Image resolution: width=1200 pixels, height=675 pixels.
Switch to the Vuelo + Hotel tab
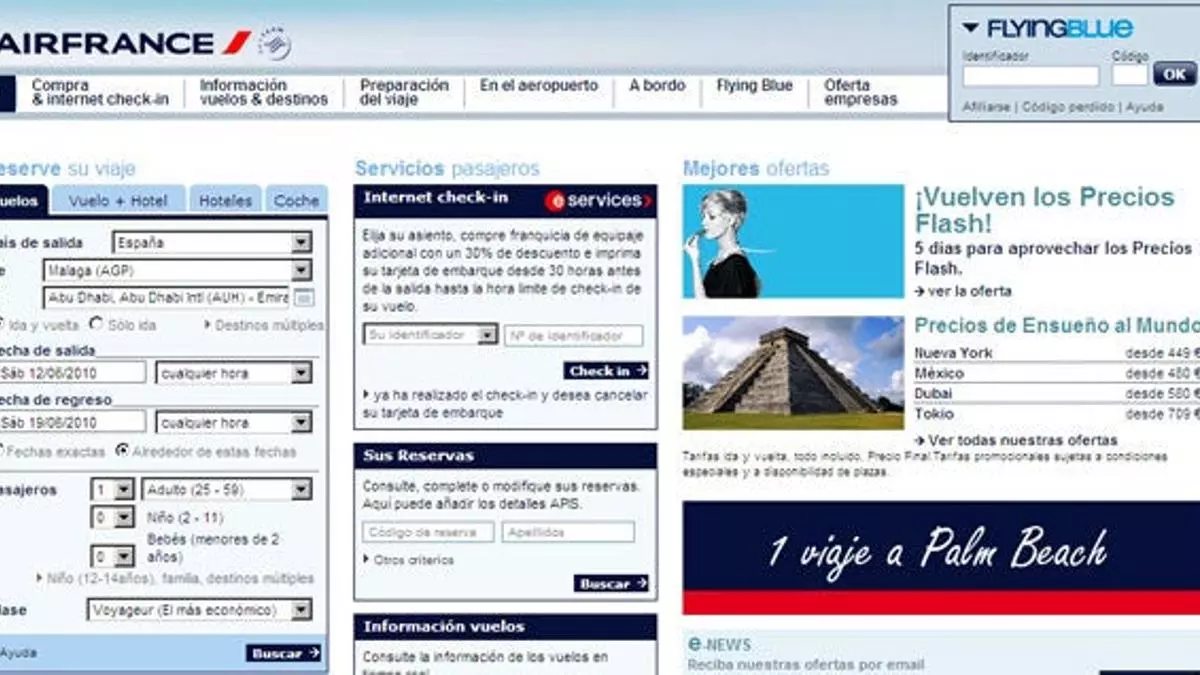[118, 200]
